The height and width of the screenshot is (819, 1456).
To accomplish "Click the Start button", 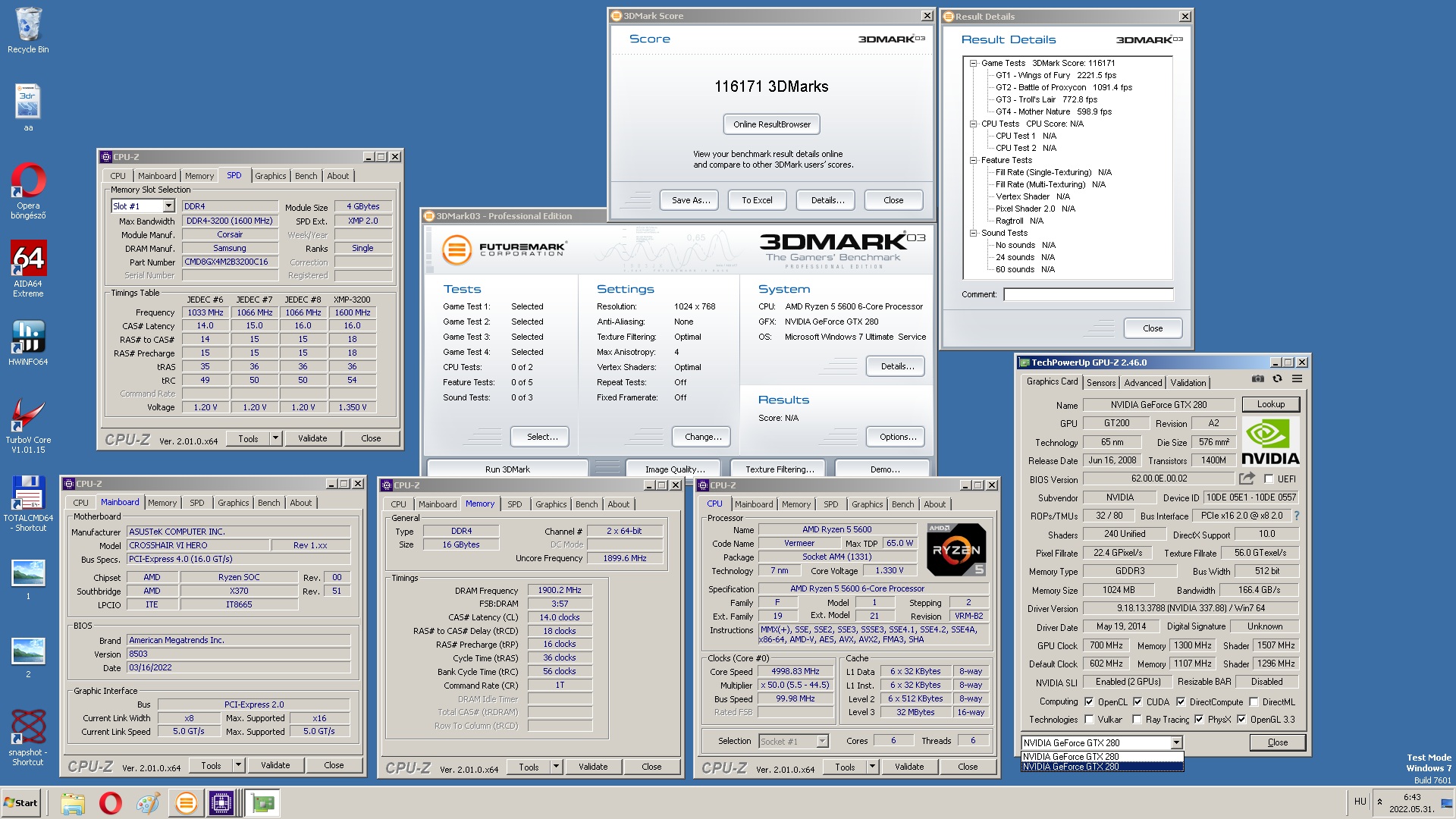I will click(x=21, y=803).
